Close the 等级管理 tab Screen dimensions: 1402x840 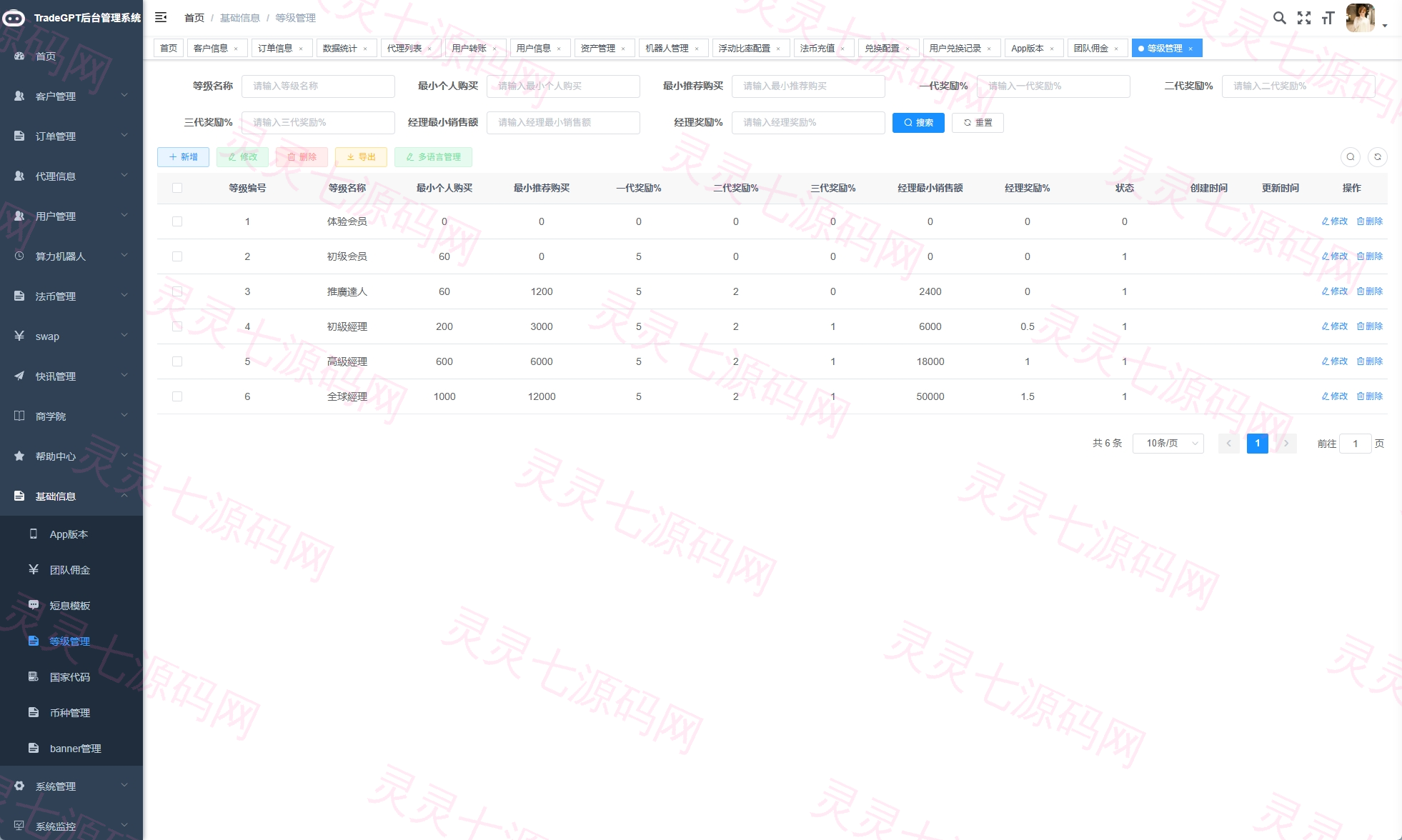coord(1190,49)
